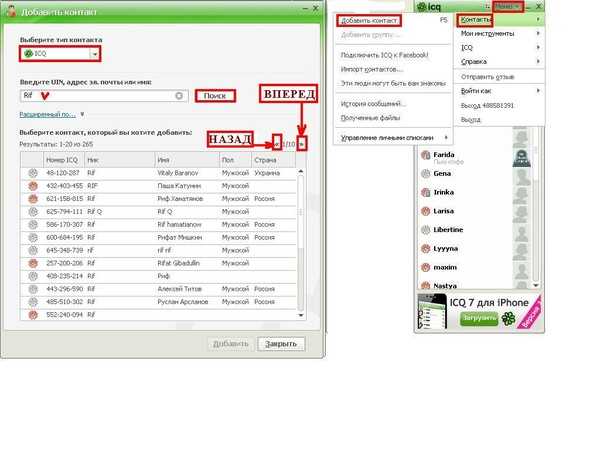The width and height of the screenshot is (600, 450).
Task: Choose Отправить отзыв menu item
Action: (x=501, y=77)
